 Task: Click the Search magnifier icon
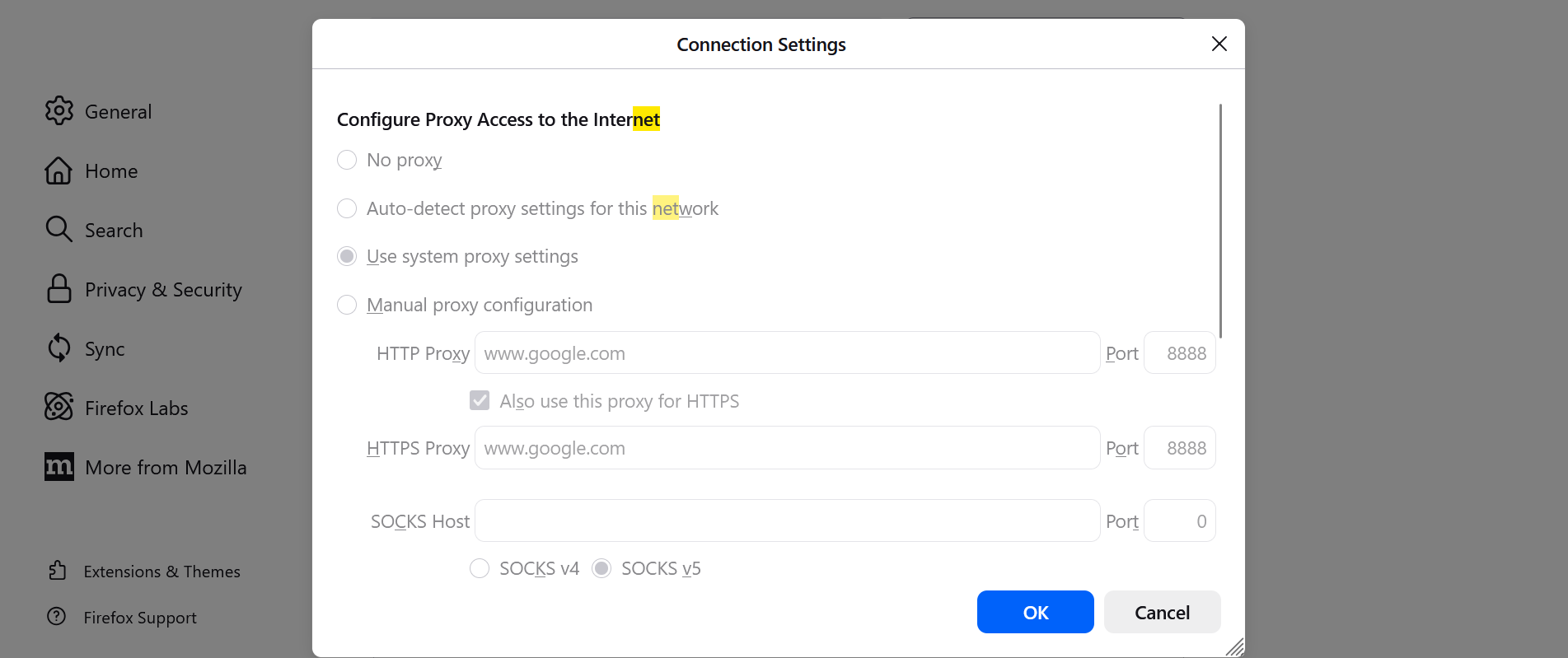coord(59,229)
